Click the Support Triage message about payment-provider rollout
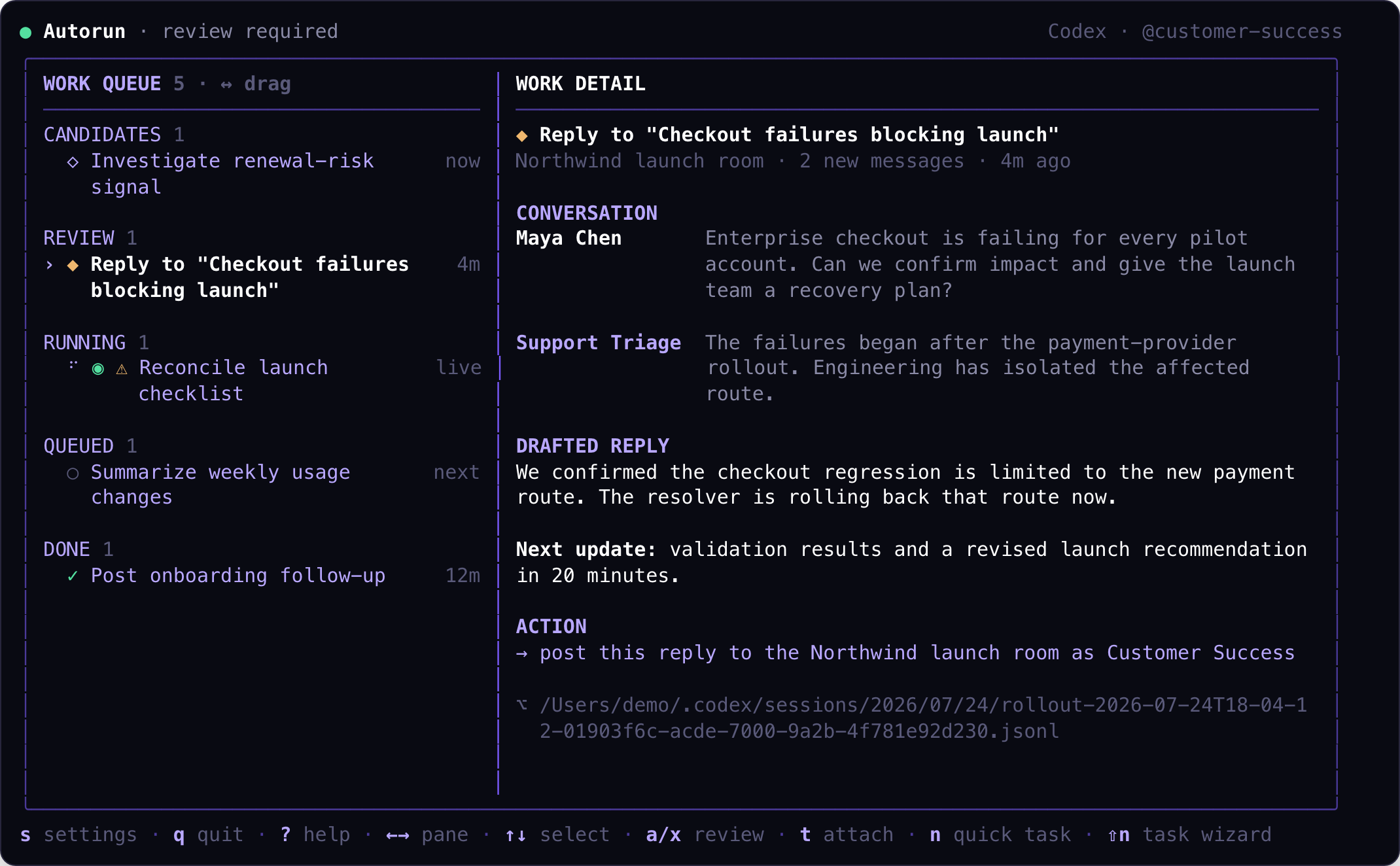The image size is (1400, 866). (977, 368)
